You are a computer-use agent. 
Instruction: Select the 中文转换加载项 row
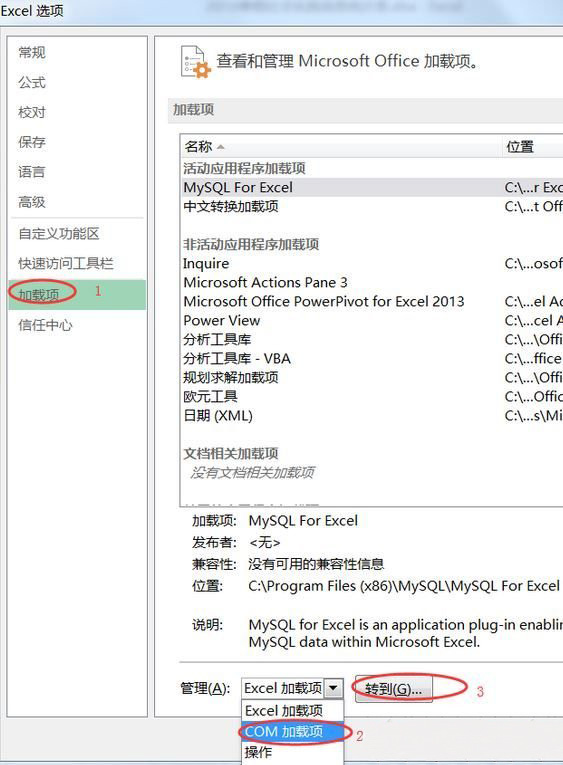pyautogui.click(x=372, y=206)
